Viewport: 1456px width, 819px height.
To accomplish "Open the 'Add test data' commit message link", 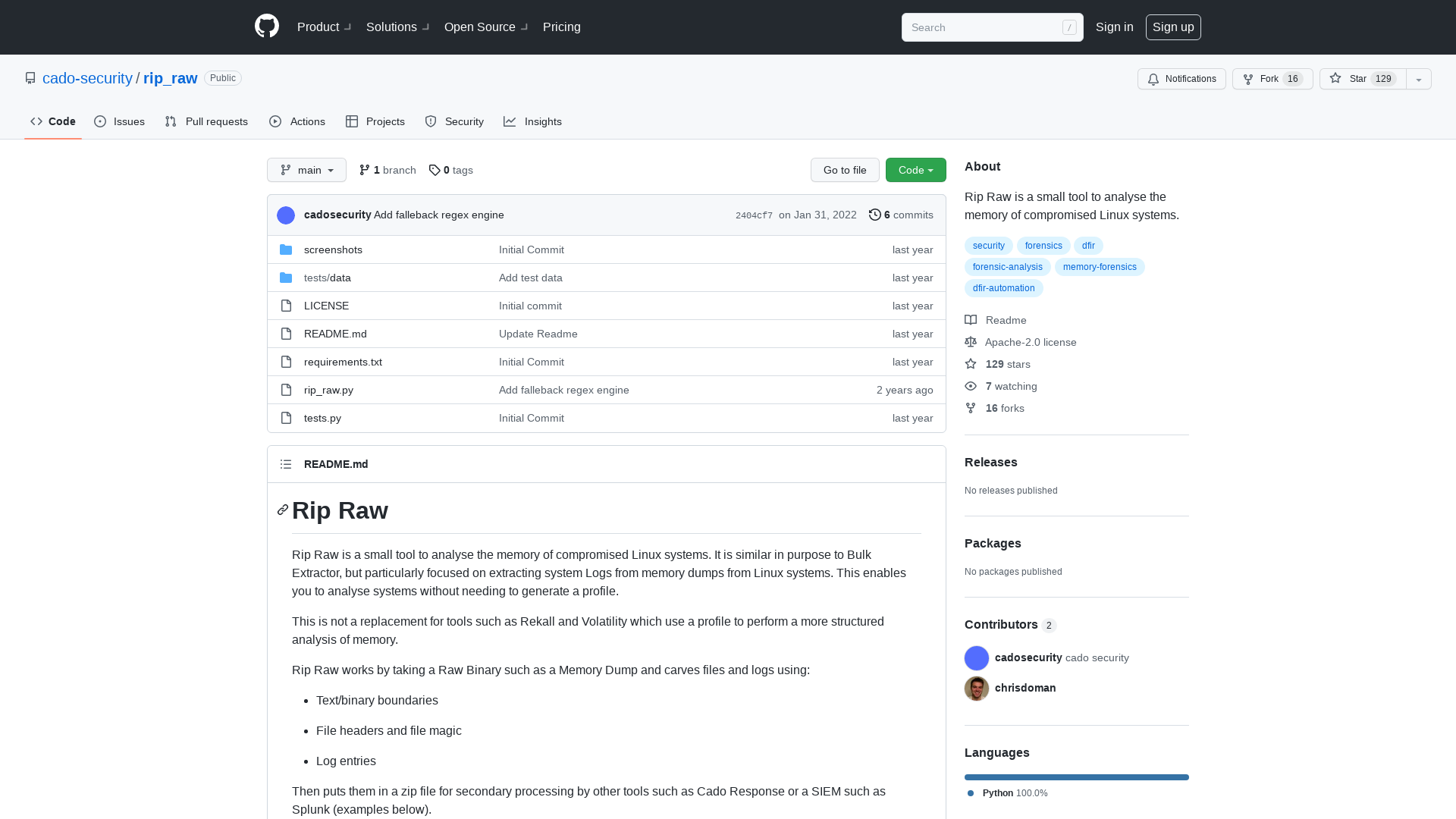I will [x=531, y=278].
